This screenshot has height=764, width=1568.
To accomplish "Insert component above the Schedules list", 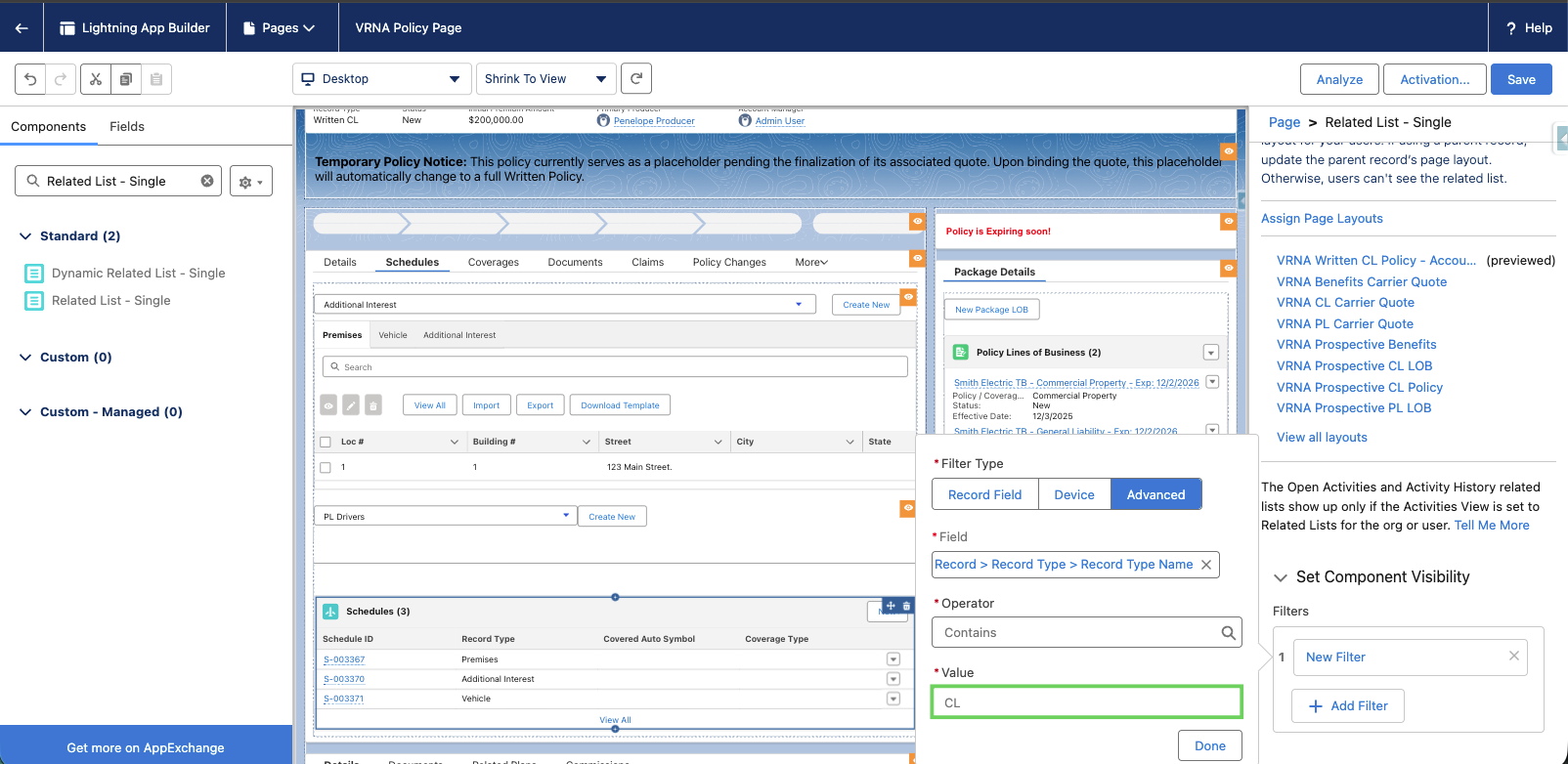I will [x=615, y=597].
